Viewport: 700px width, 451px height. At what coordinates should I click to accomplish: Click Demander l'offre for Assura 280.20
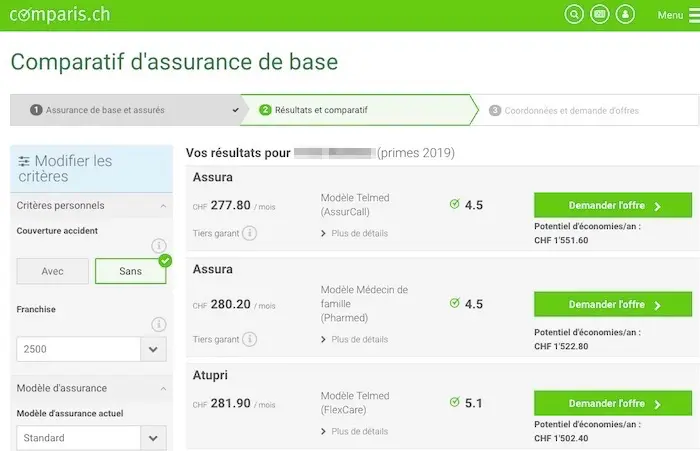click(x=613, y=305)
